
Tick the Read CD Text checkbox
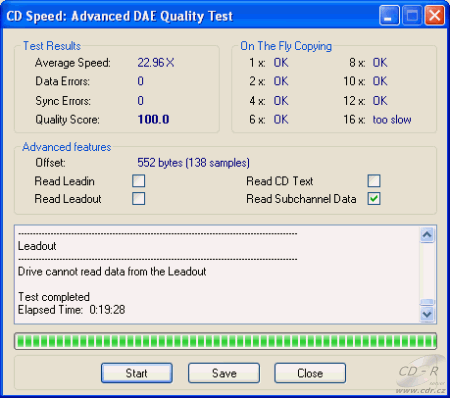coord(374,181)
